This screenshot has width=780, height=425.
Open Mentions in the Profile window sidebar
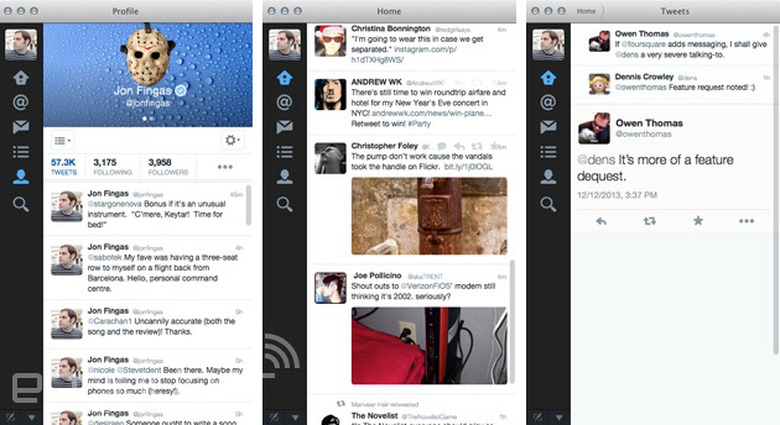point(20,102)
